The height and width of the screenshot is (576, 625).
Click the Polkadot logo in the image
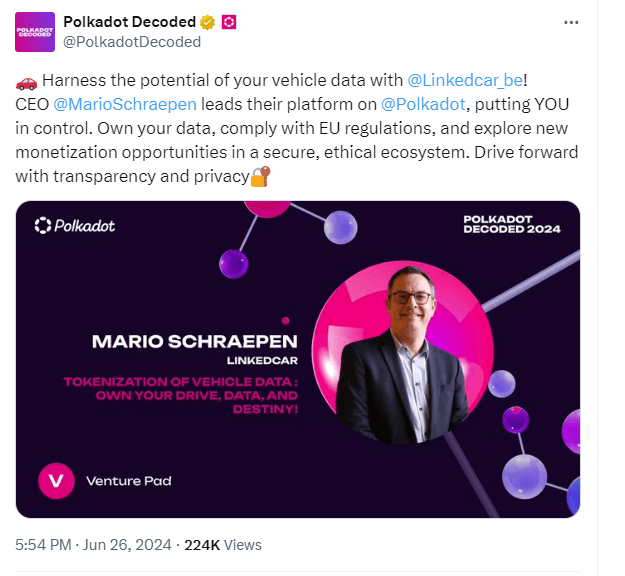click(x=75, y=226)
